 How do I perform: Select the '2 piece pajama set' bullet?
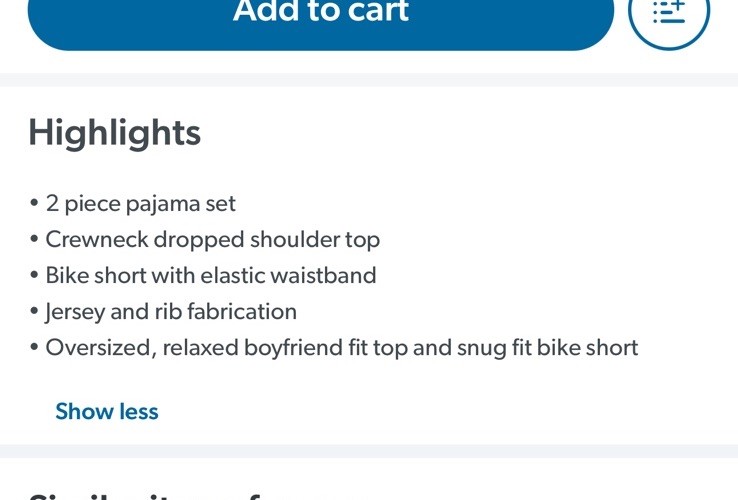pos(140,204)
